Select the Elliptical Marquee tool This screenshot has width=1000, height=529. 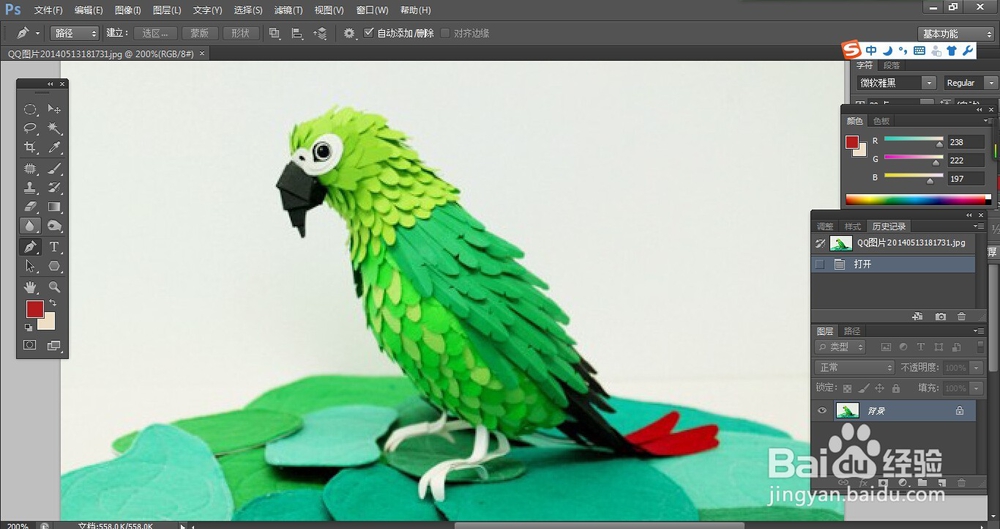(x=30, y=109)
